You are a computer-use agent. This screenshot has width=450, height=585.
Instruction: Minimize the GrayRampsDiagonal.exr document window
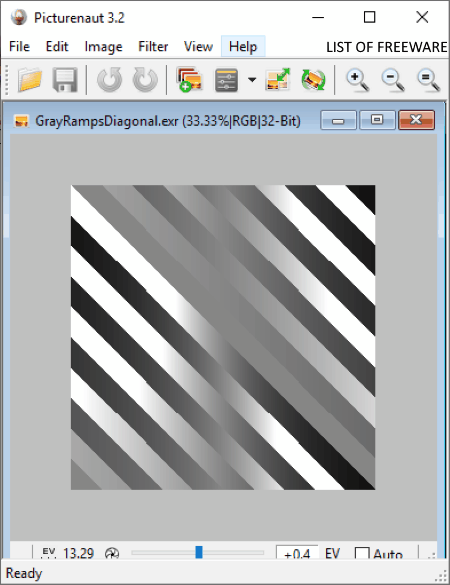[x=338, y=120]
